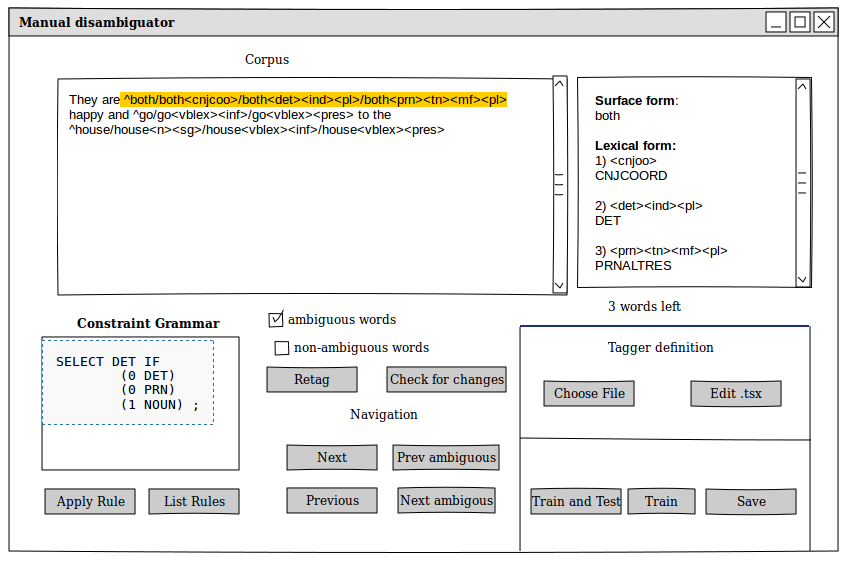
Task: Maximize the Manual disambiguator window
Action: [800, 22]
